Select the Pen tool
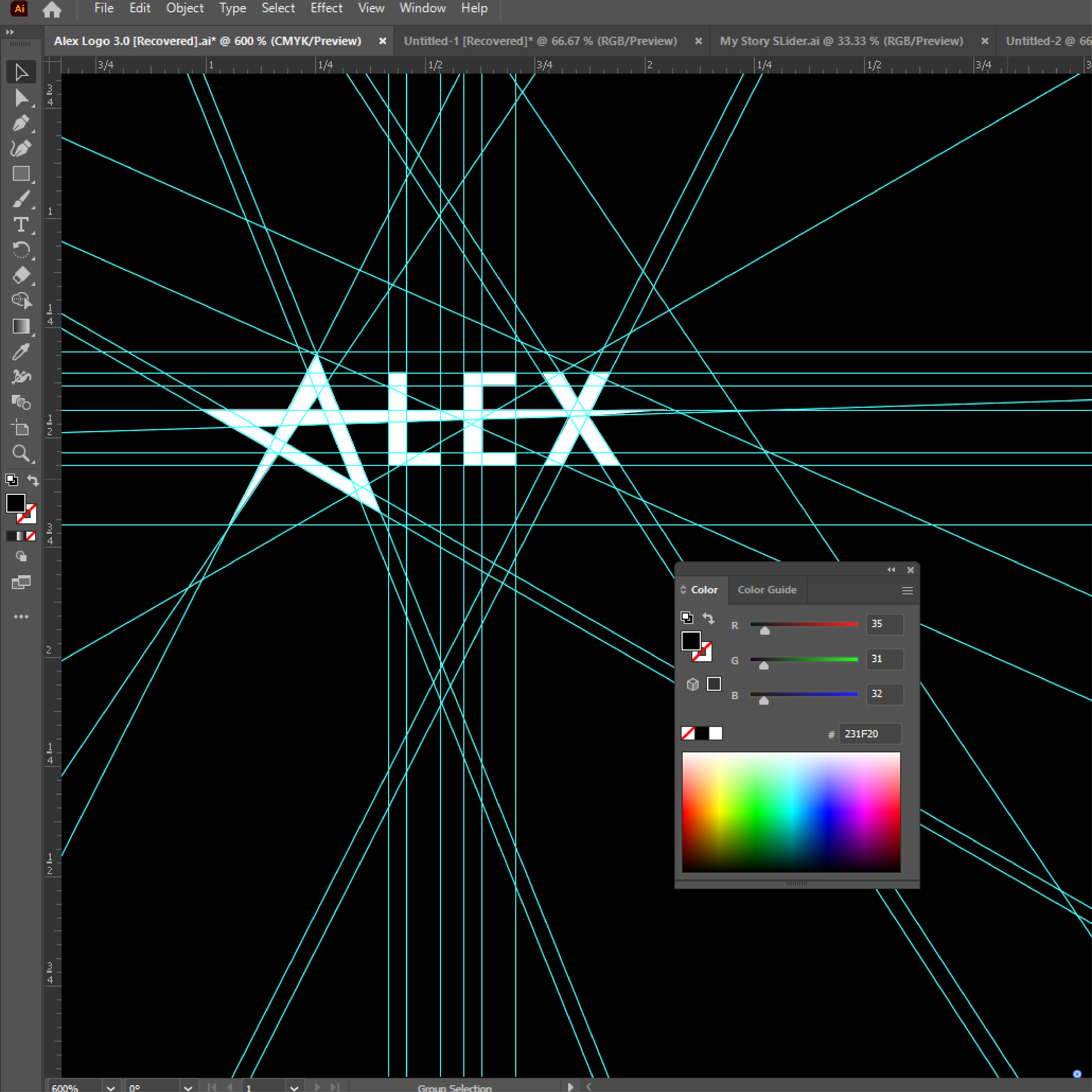Screen dimensions: 1092x1092 (21, 123)
